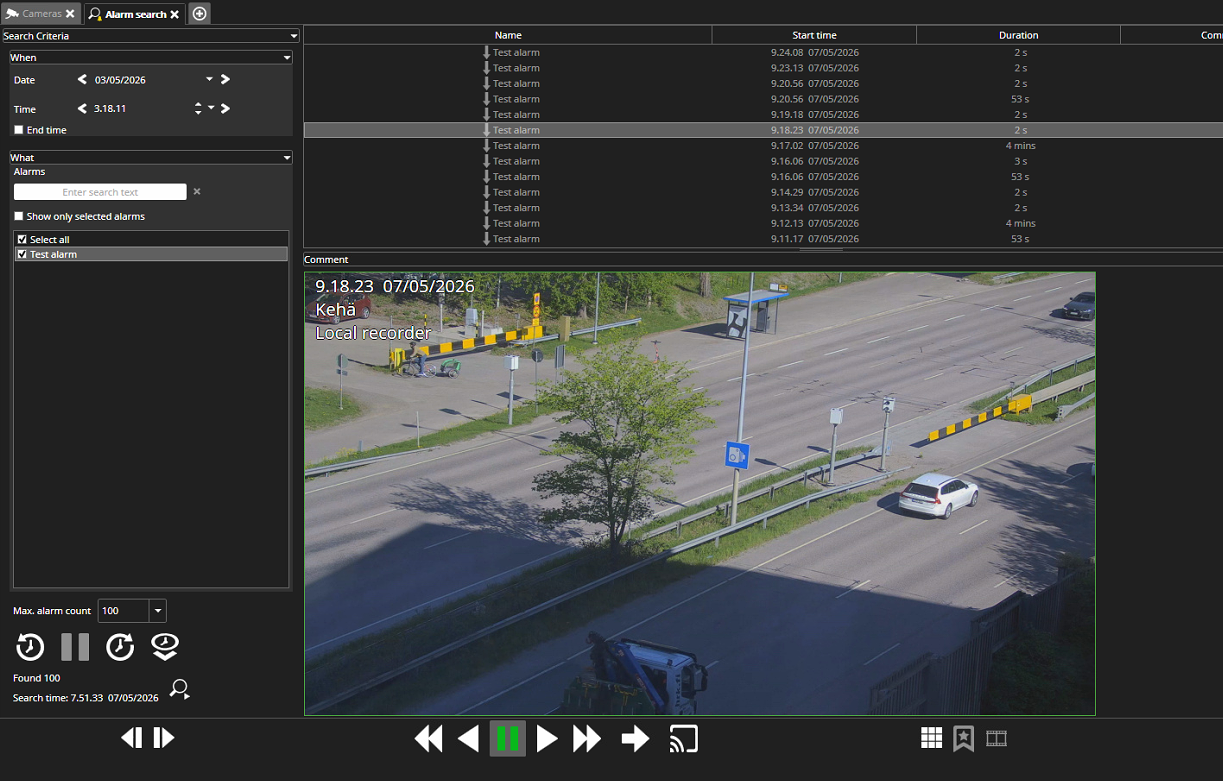Fast forward the video
The image size is (1223, 781).
pyautogui.click(x=587, y=739)
